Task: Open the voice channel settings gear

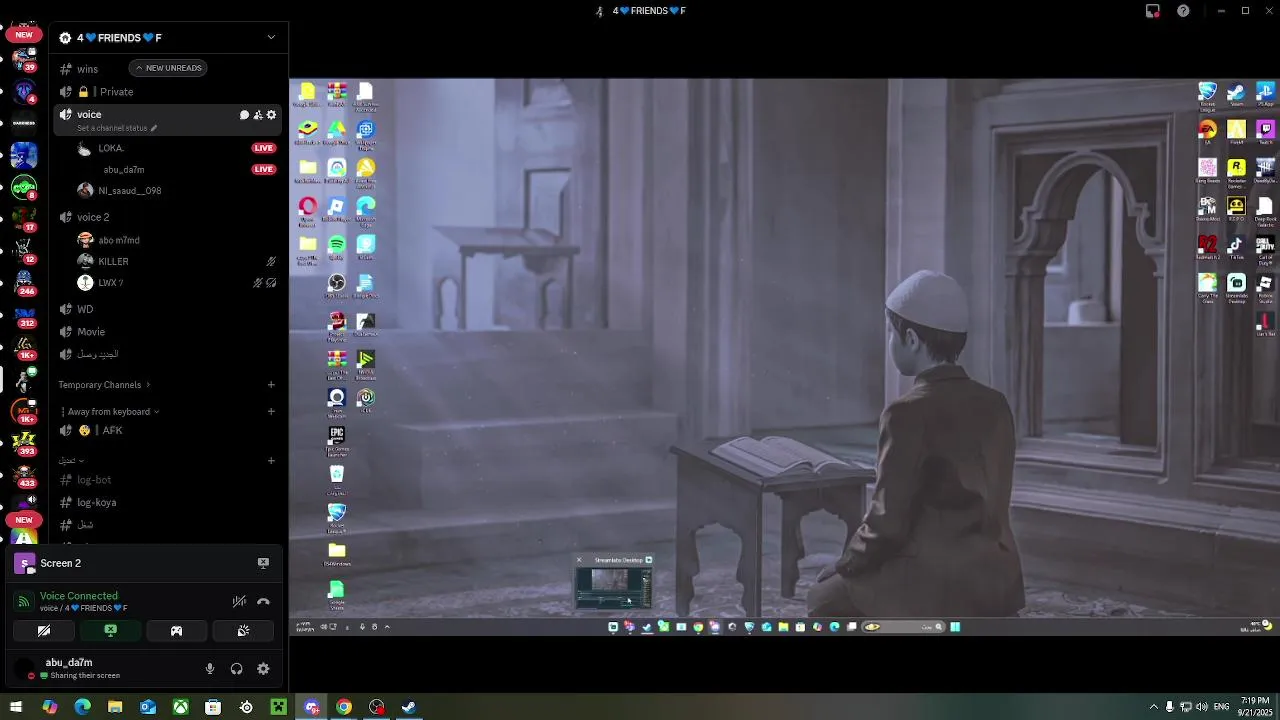Action: click(x=271, y=115)
